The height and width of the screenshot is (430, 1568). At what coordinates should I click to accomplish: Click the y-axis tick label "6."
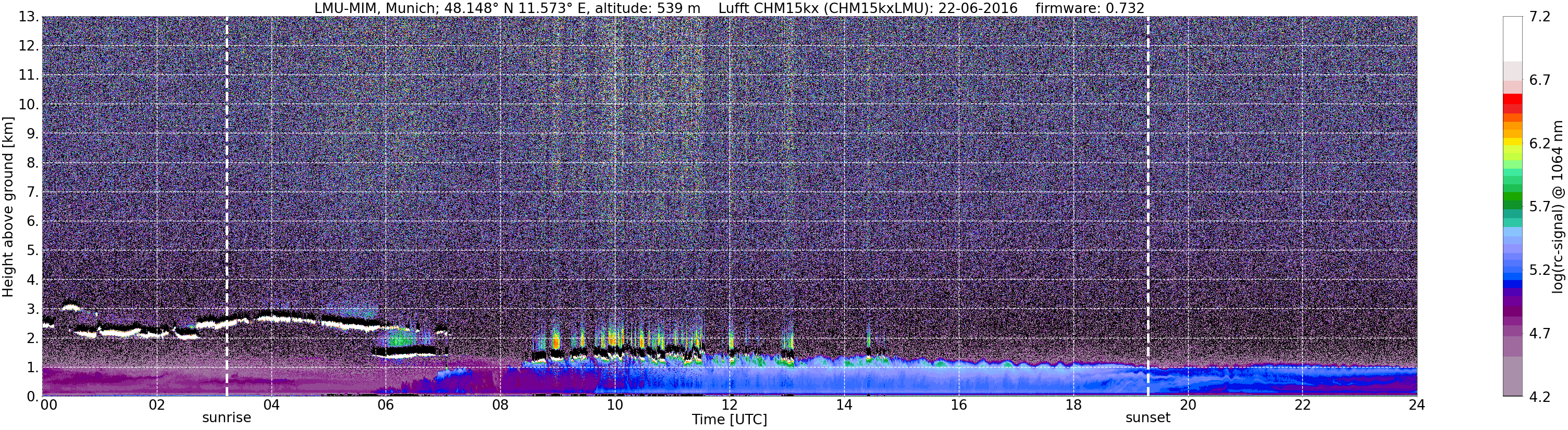click(32, 221)
